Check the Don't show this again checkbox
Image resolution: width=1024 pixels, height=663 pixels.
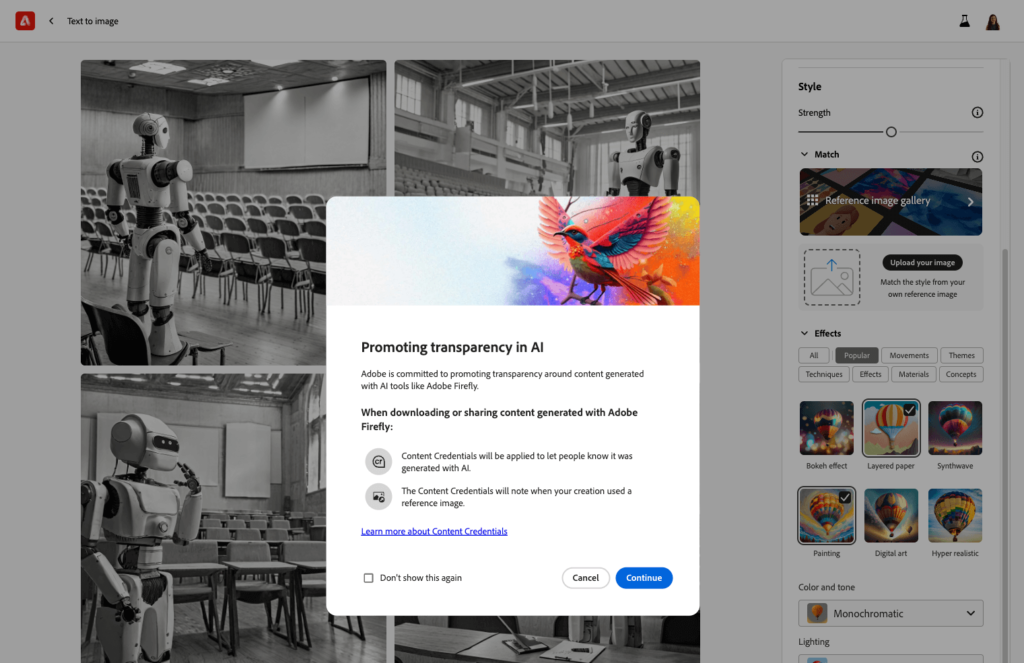(369, 577)
